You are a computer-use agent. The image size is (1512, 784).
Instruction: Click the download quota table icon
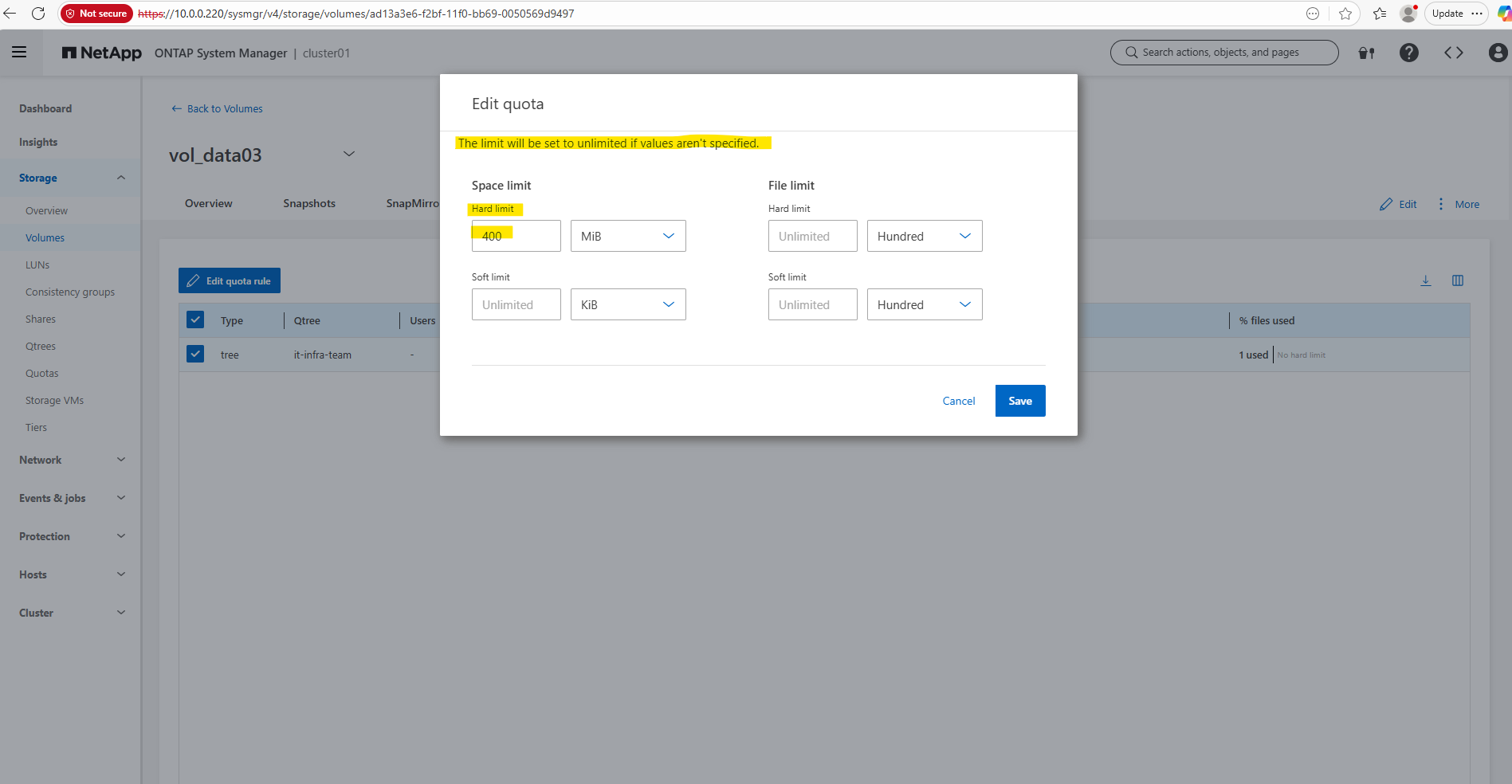click(x=1426, y=280)
